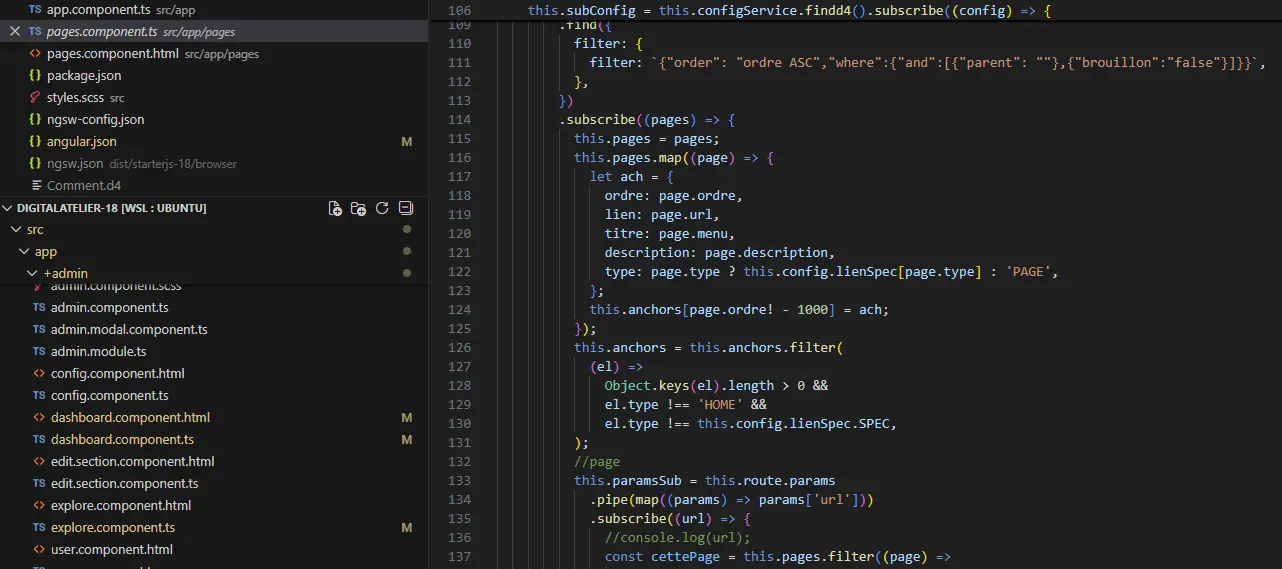Image resolution: width=1282 pixels, height=569 pixels.
Task: Click the TS icon beside app.component.ts
Action: 35,9
